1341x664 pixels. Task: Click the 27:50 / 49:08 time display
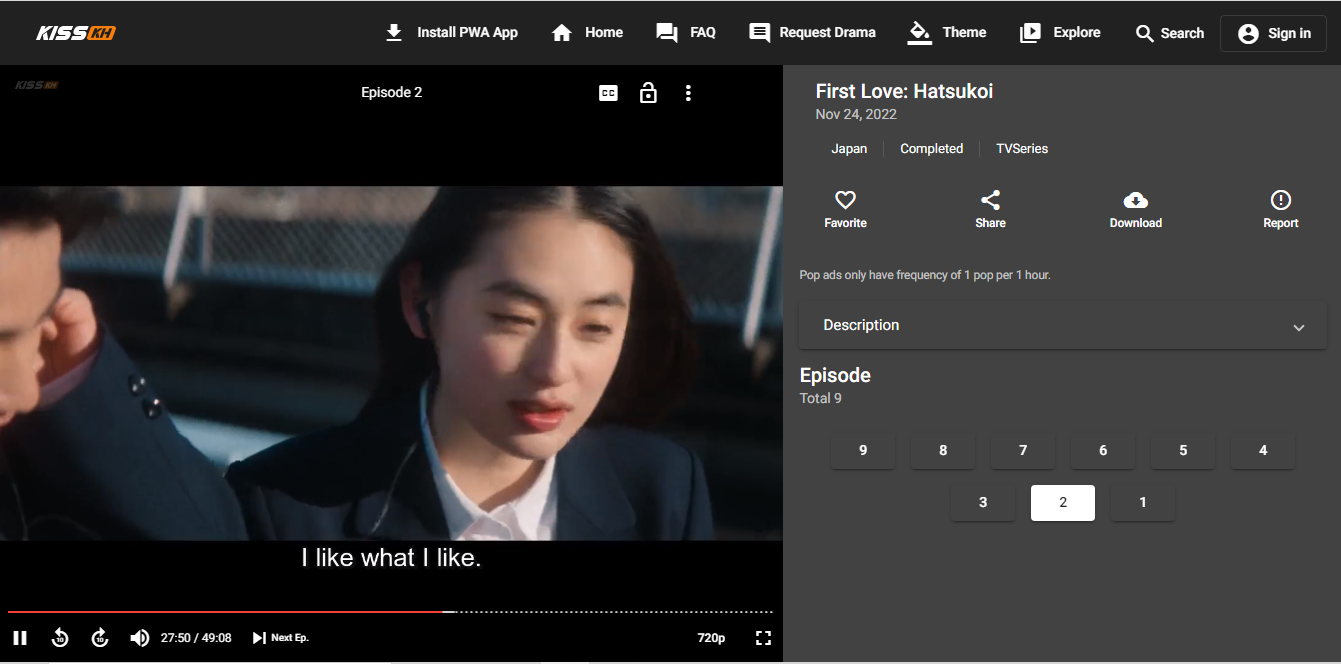(196, 638)
